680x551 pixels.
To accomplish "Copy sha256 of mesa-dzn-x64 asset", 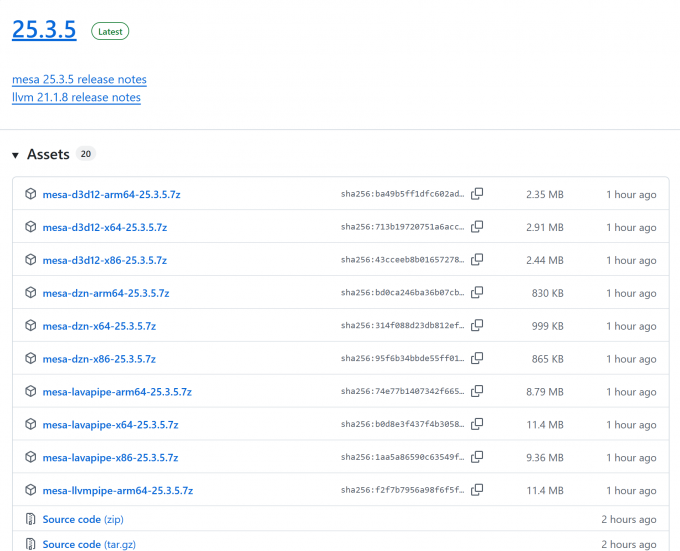I will pyautogui.click(x=477, y=325).
